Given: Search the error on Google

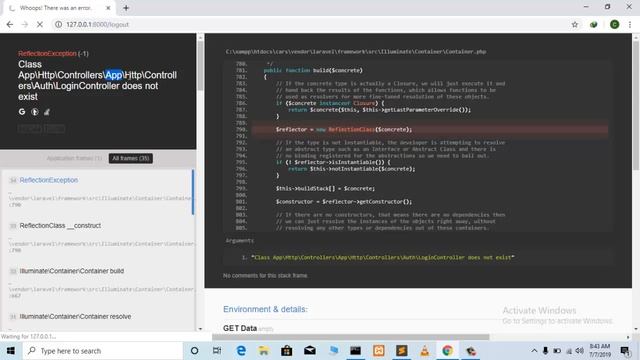Looking at the screenshot, I should [x=22, y=112].
